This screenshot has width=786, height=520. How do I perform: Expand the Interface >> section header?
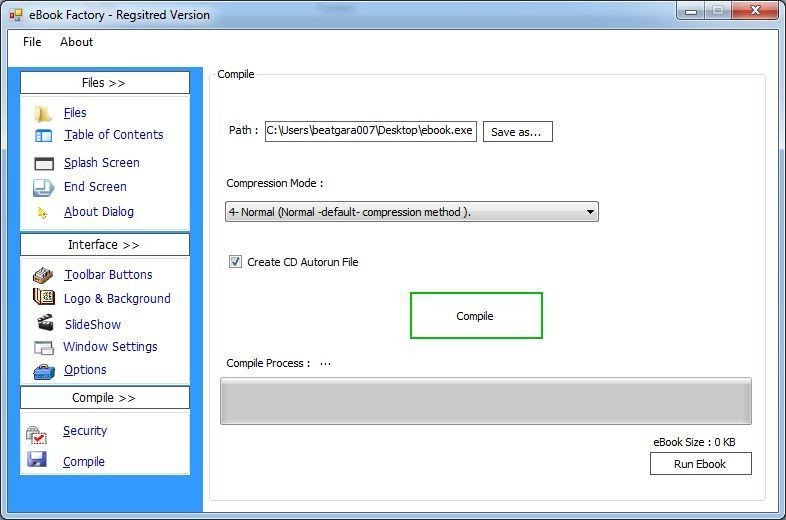pos(105,245)
